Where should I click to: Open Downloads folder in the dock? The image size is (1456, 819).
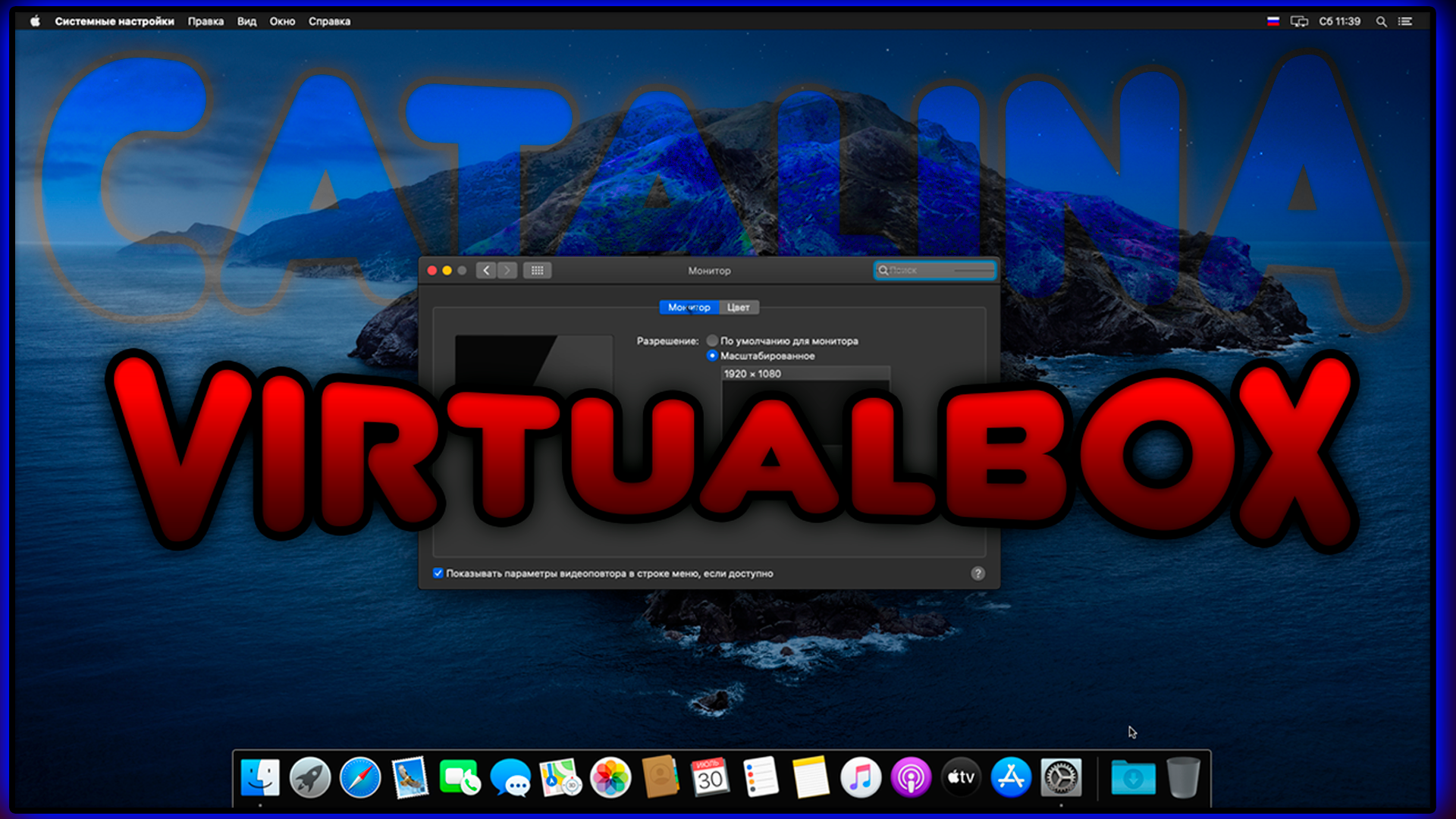(x=1133, y=778)
